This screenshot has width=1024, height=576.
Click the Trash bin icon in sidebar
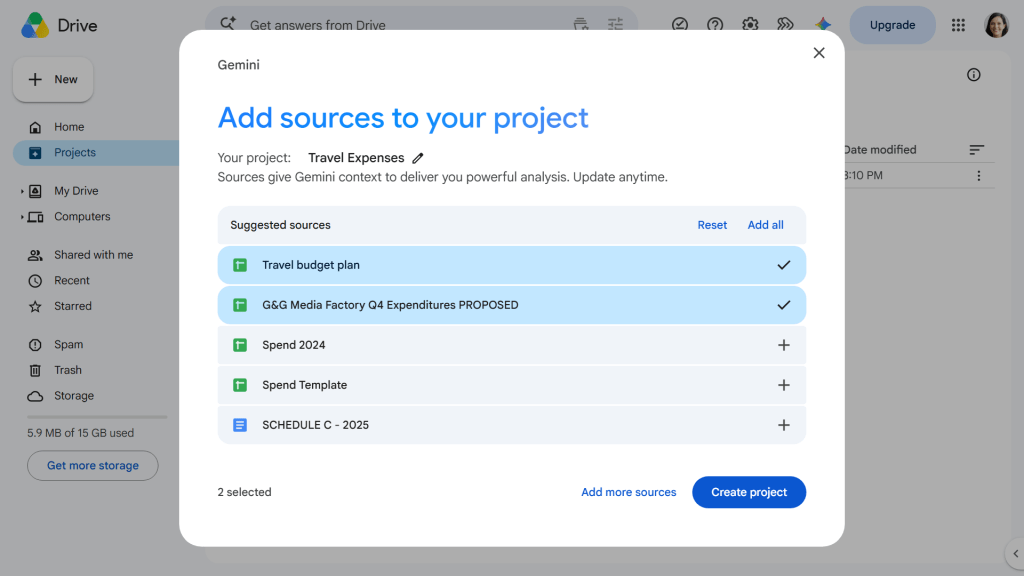click(x=35, y=370)
